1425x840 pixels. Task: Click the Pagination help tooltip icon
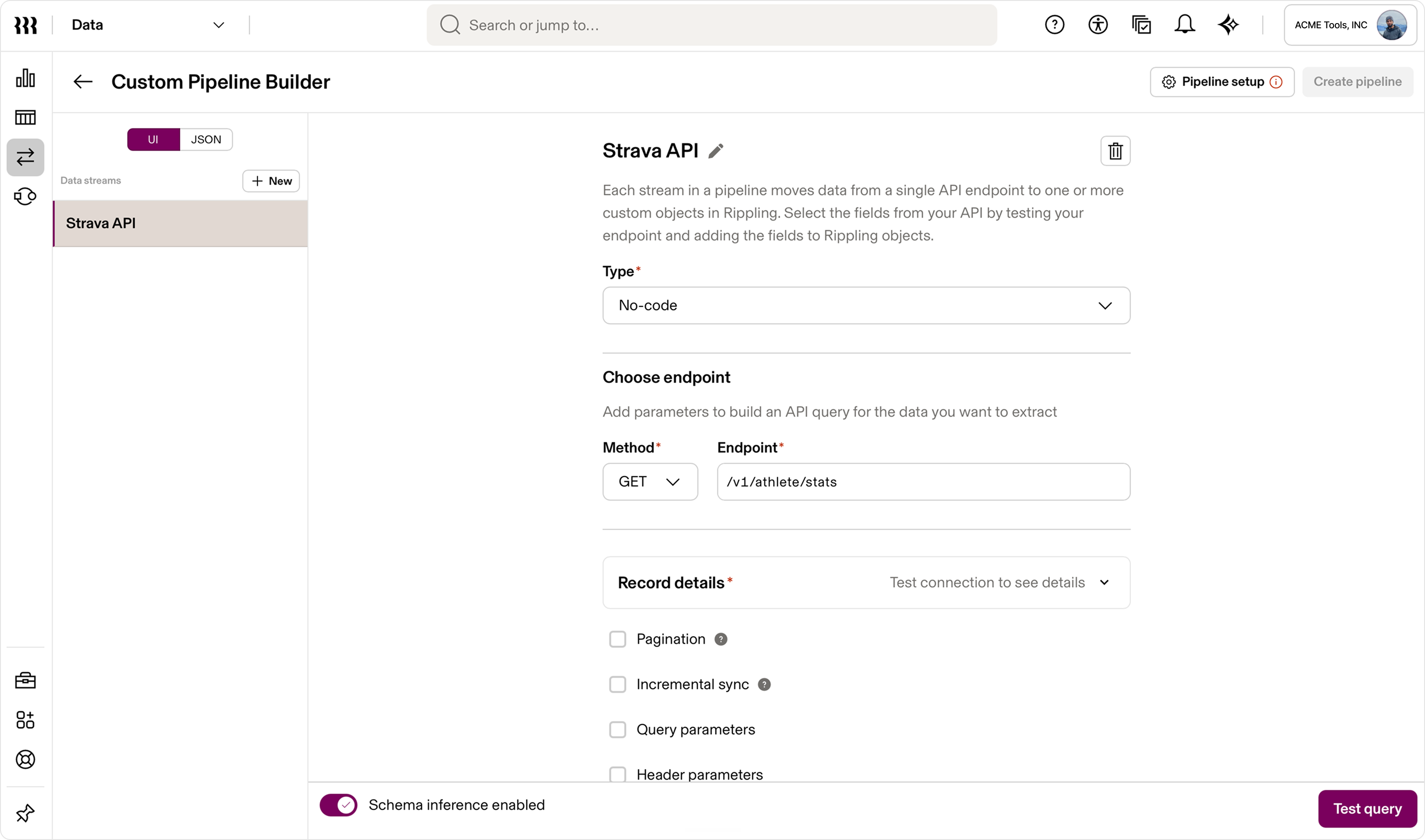(721, 639)
